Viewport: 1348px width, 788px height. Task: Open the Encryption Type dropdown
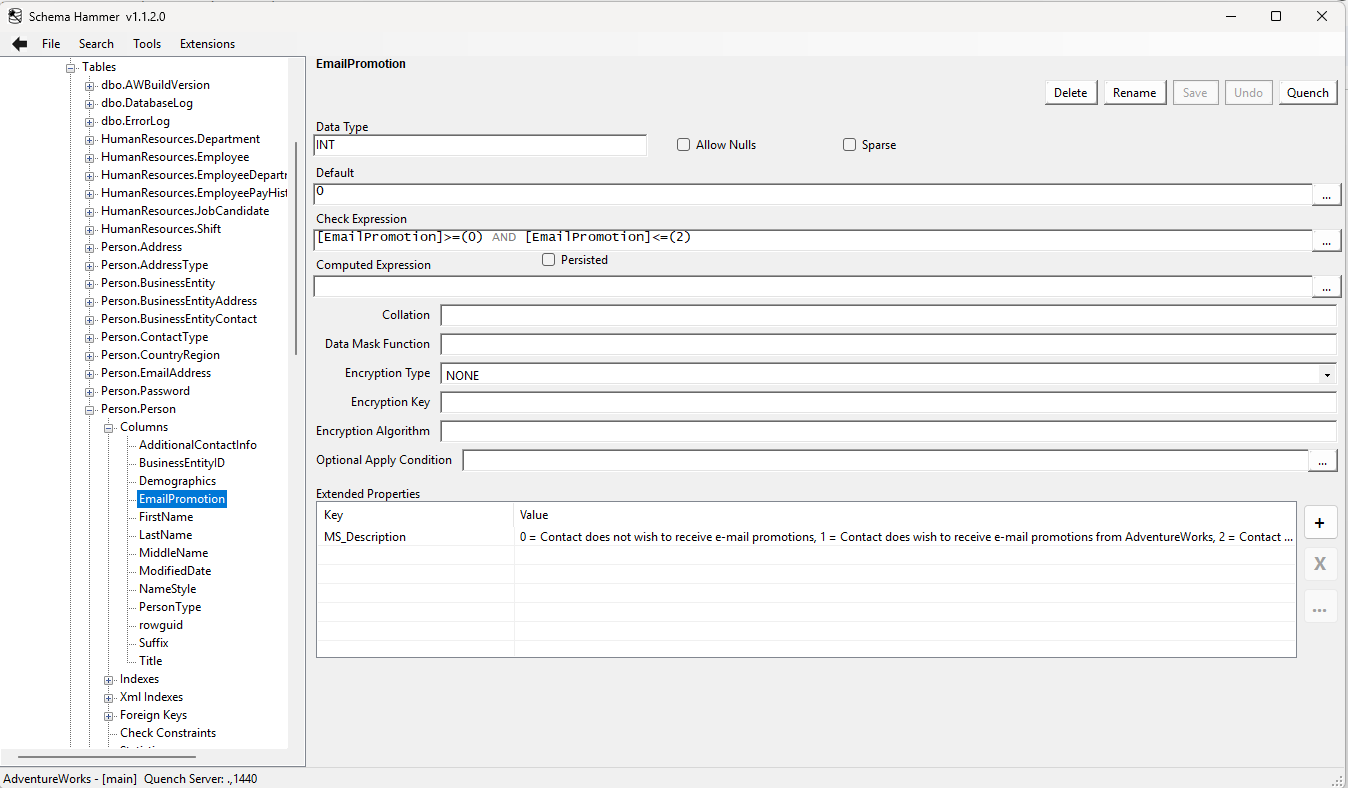1327,374
